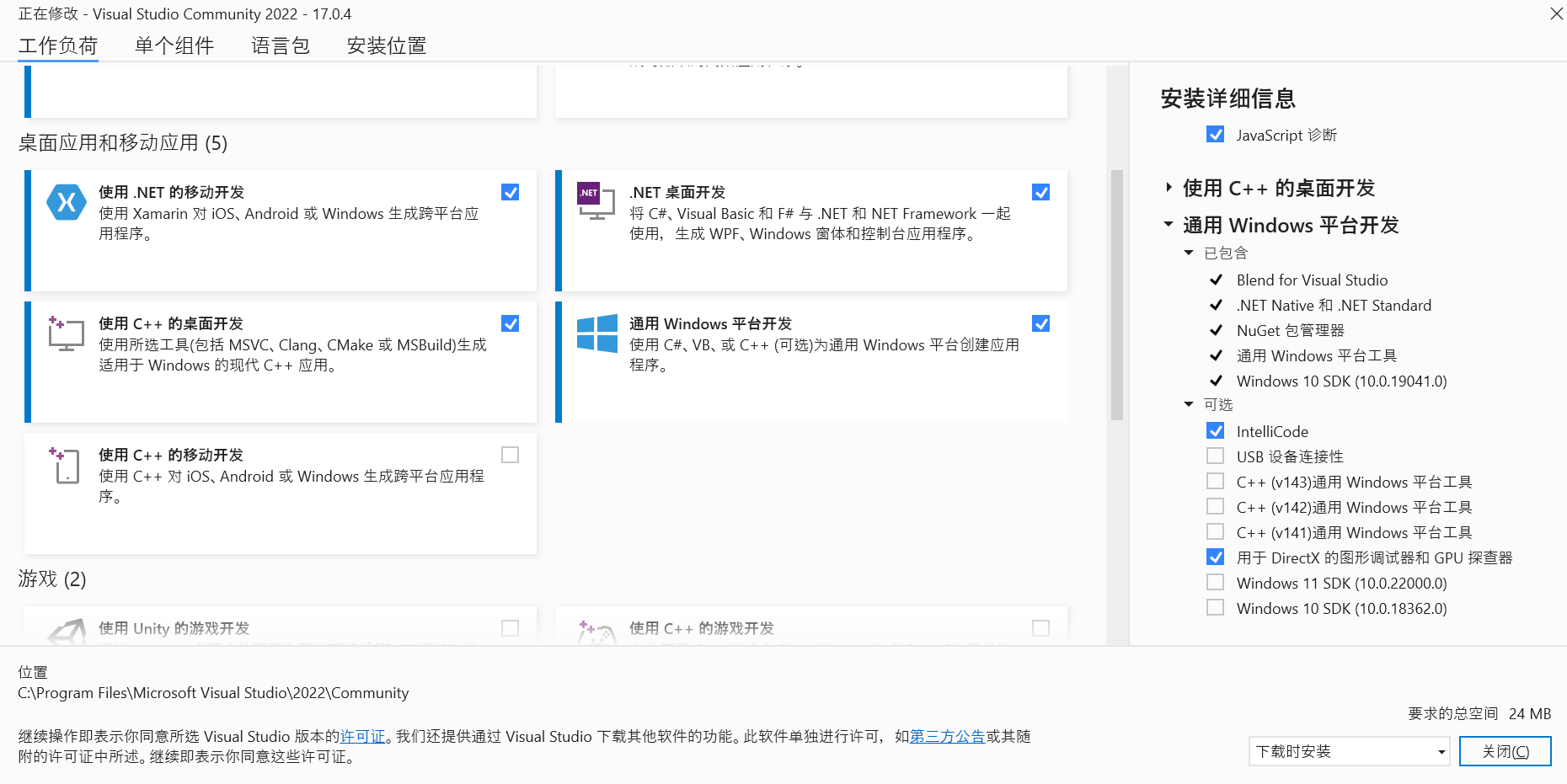
Task: Click the 要求的总空间 24 MB text
Action: coord(1479,714)
